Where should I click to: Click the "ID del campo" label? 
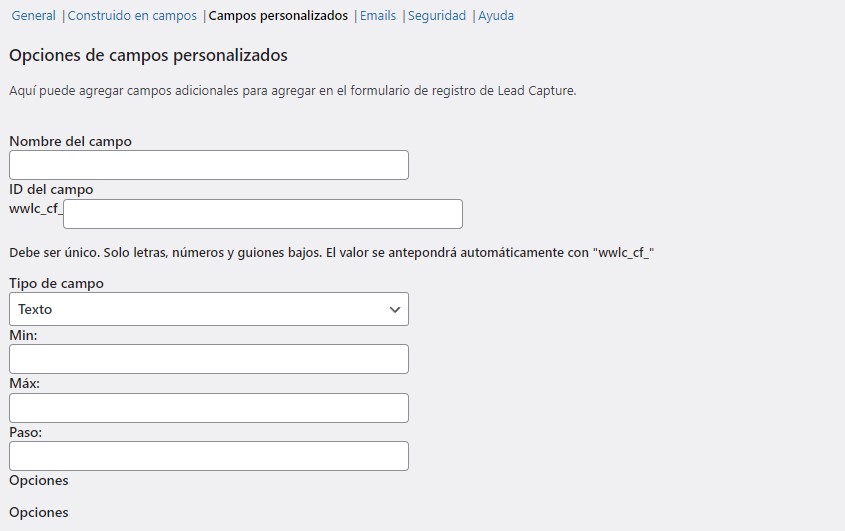tap(51, 189)
